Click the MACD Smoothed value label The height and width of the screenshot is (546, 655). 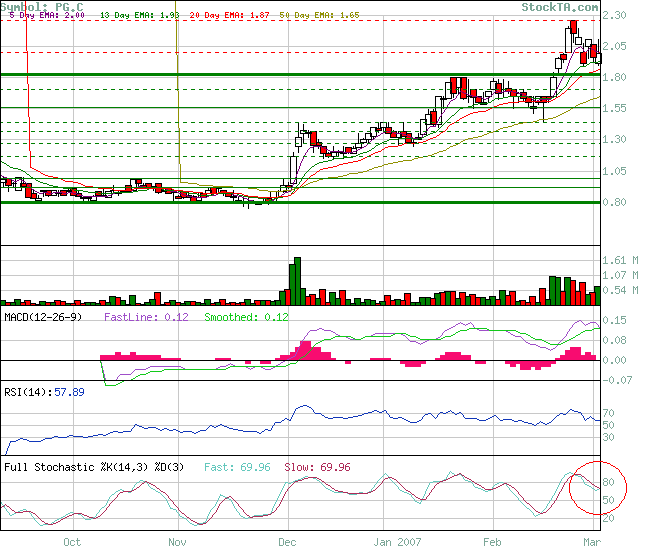(x=245, y=317)
